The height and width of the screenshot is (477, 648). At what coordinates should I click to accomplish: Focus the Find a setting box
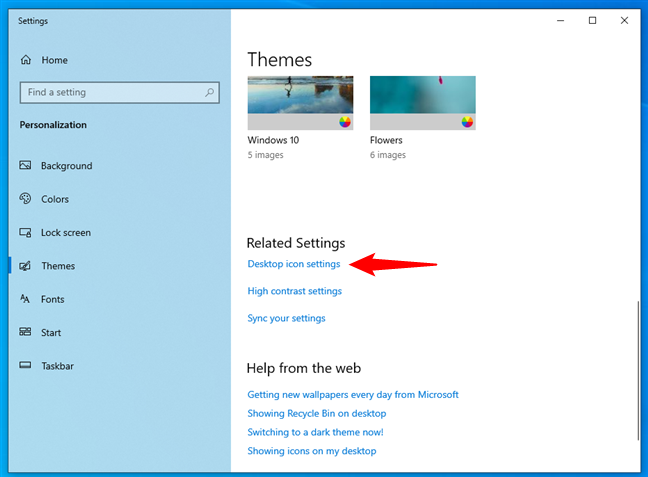click(x=119, y=92)
